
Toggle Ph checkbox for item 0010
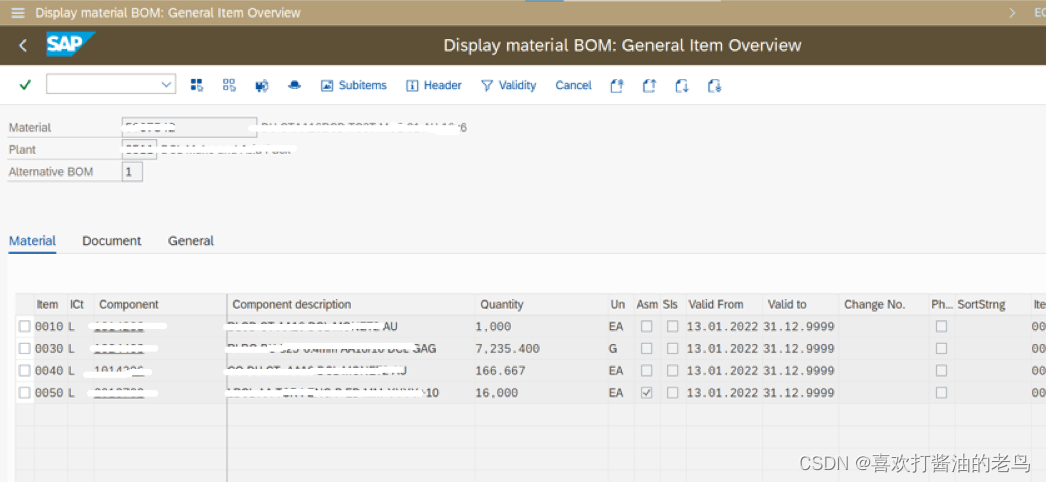coord(941,326)
